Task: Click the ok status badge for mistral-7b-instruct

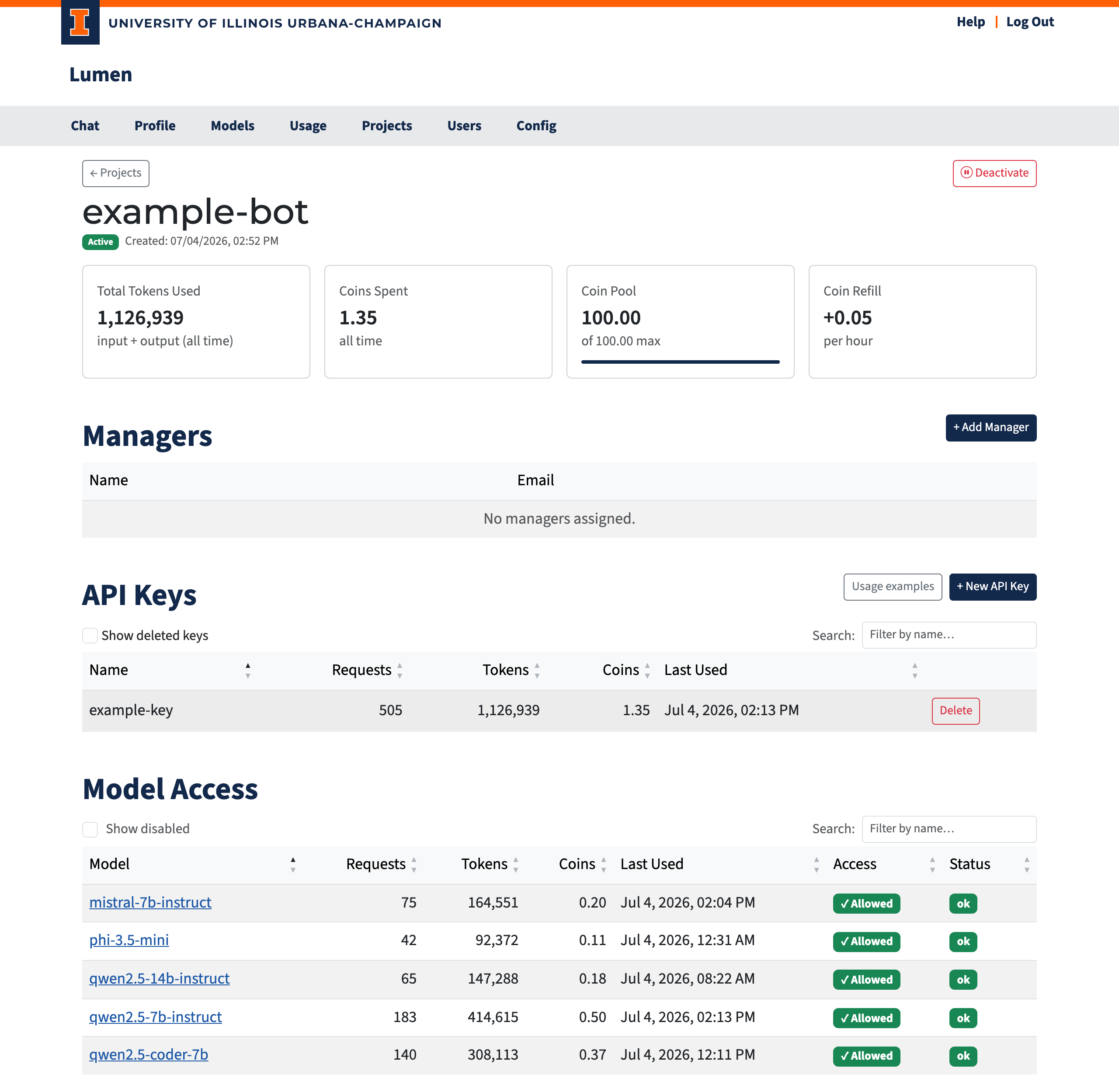Action: pyautogui.click(x=963, y=903)
